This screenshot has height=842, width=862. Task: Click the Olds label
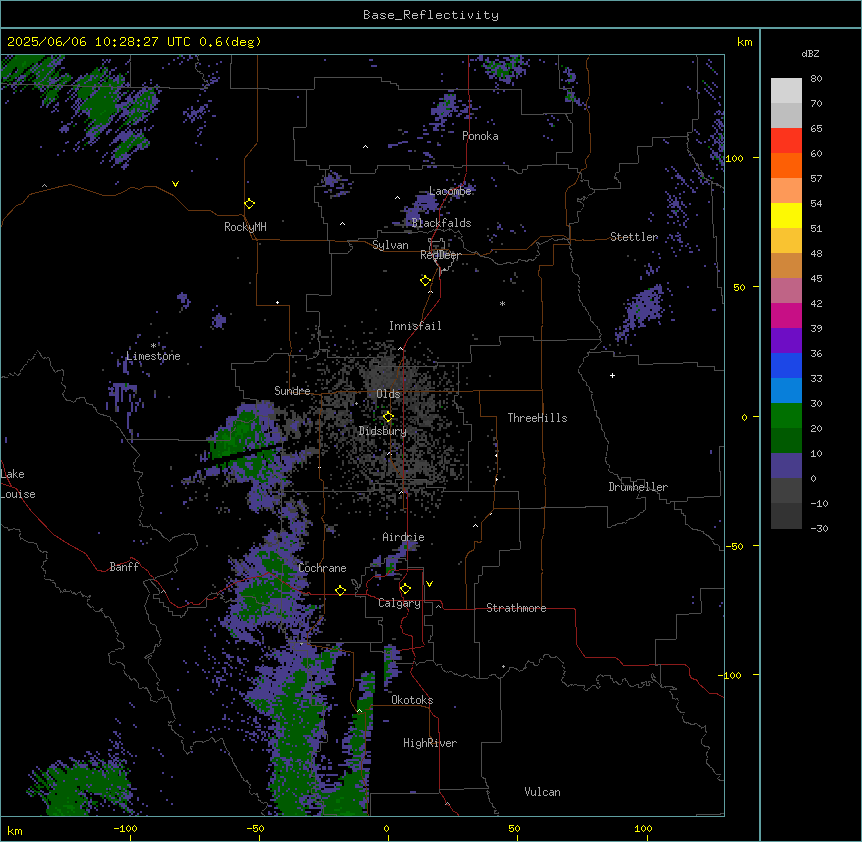pyautogui.click(x=388, y=394)
